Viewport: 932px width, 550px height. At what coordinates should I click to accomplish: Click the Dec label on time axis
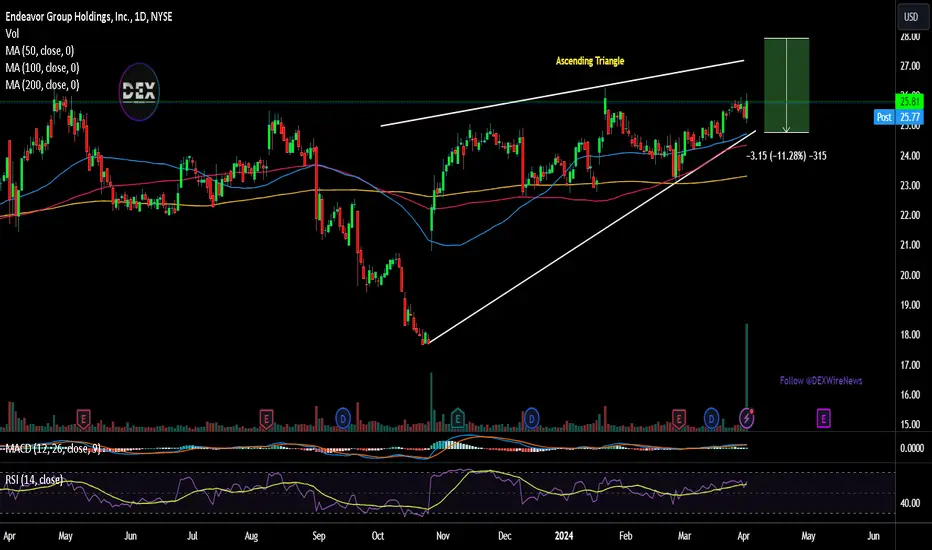(x=504, y=536)
